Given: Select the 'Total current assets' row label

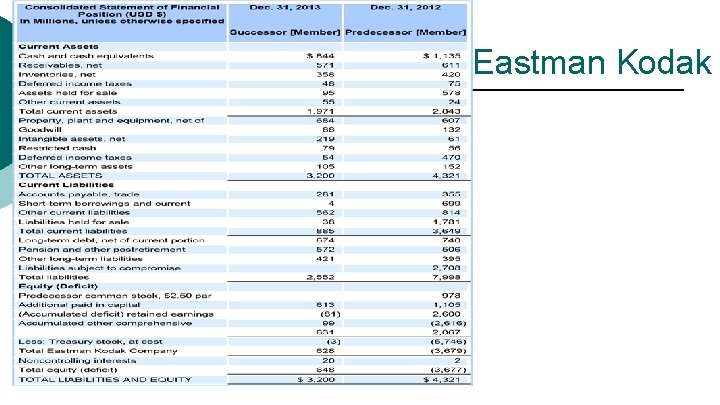Looking at the screenshot, I should click(68, 112).
